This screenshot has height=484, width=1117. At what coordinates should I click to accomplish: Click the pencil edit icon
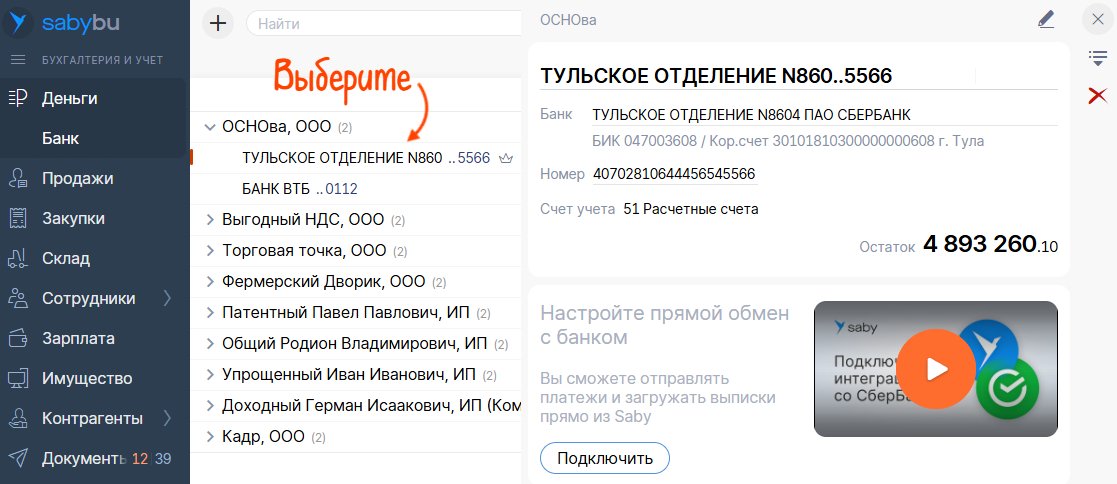tap(1046, 19)
